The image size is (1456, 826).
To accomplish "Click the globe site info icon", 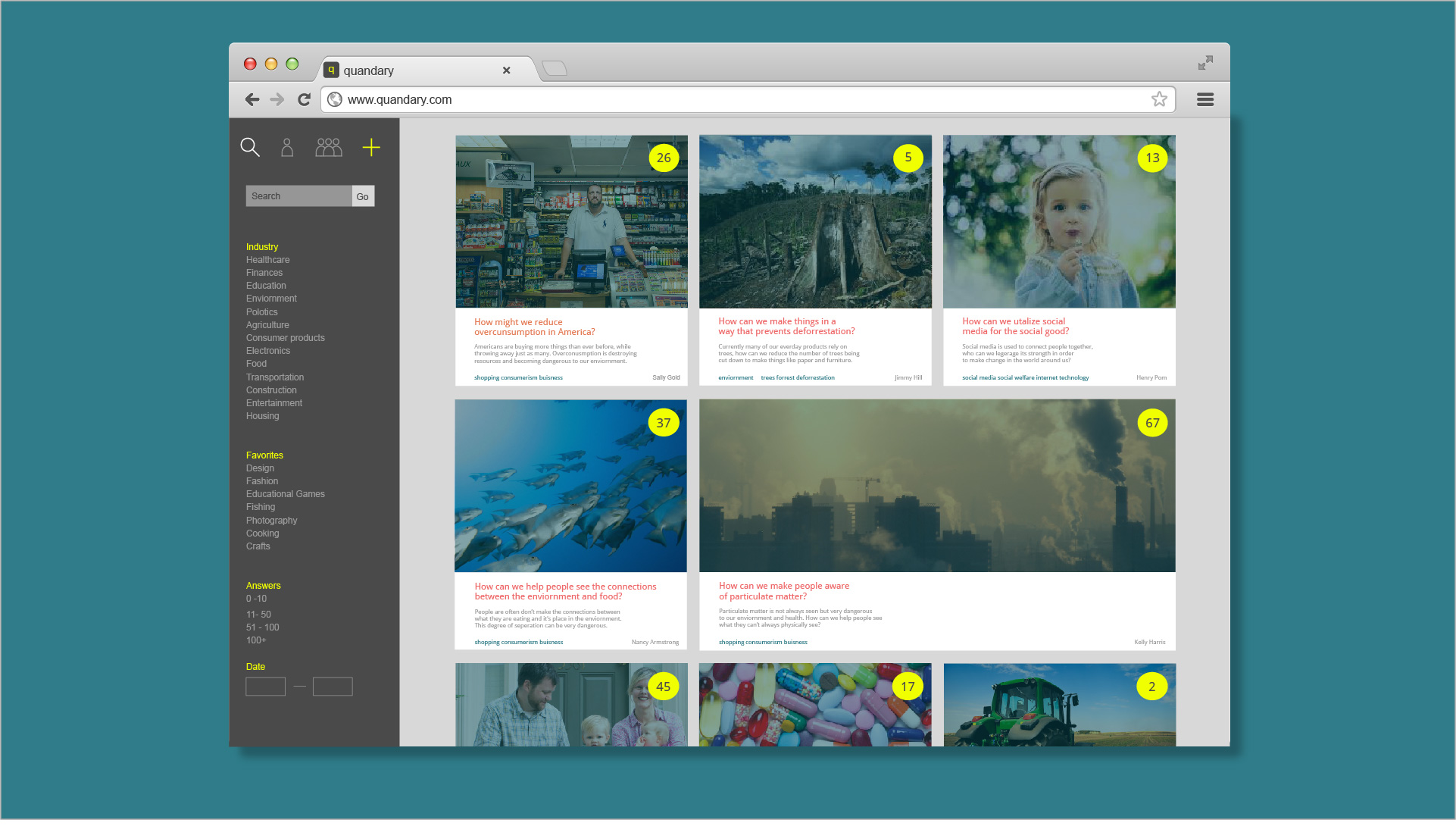I will pos(334,99).
